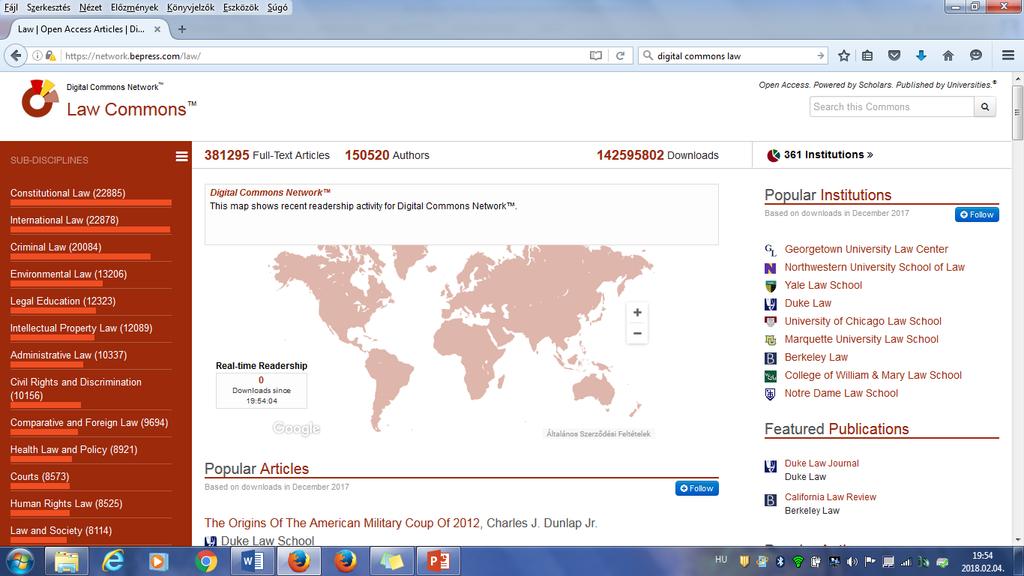The height and width of the screenshot is (576, 1024).
Task: Open International Law sub-discipline
Action: point(65,220)
